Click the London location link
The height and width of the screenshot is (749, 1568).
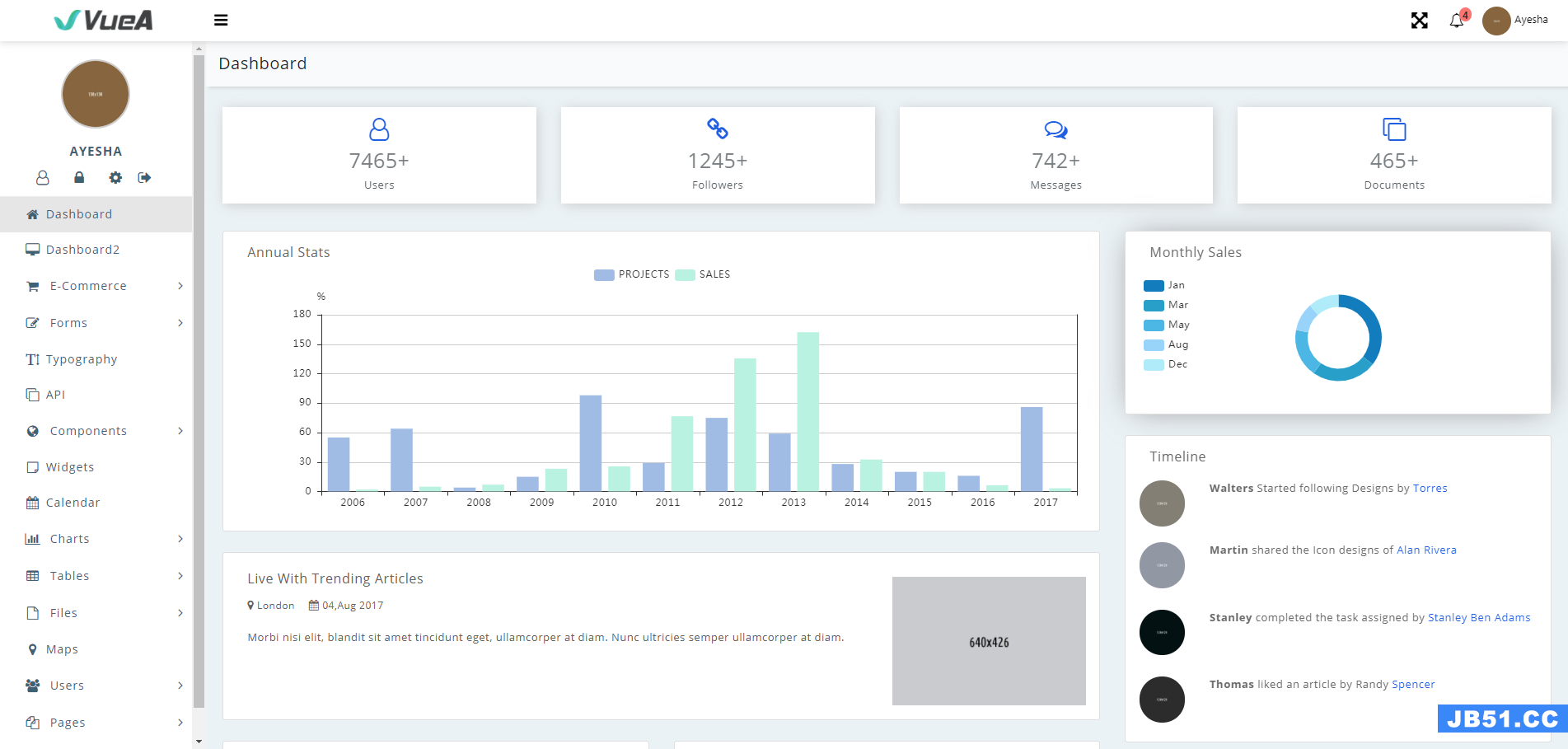click(271, 606)
